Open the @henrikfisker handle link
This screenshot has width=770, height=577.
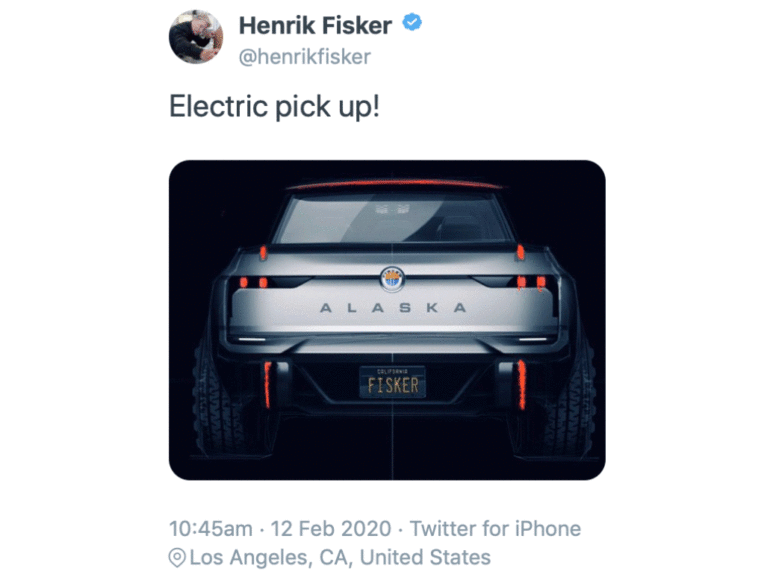tap(304, 57)
